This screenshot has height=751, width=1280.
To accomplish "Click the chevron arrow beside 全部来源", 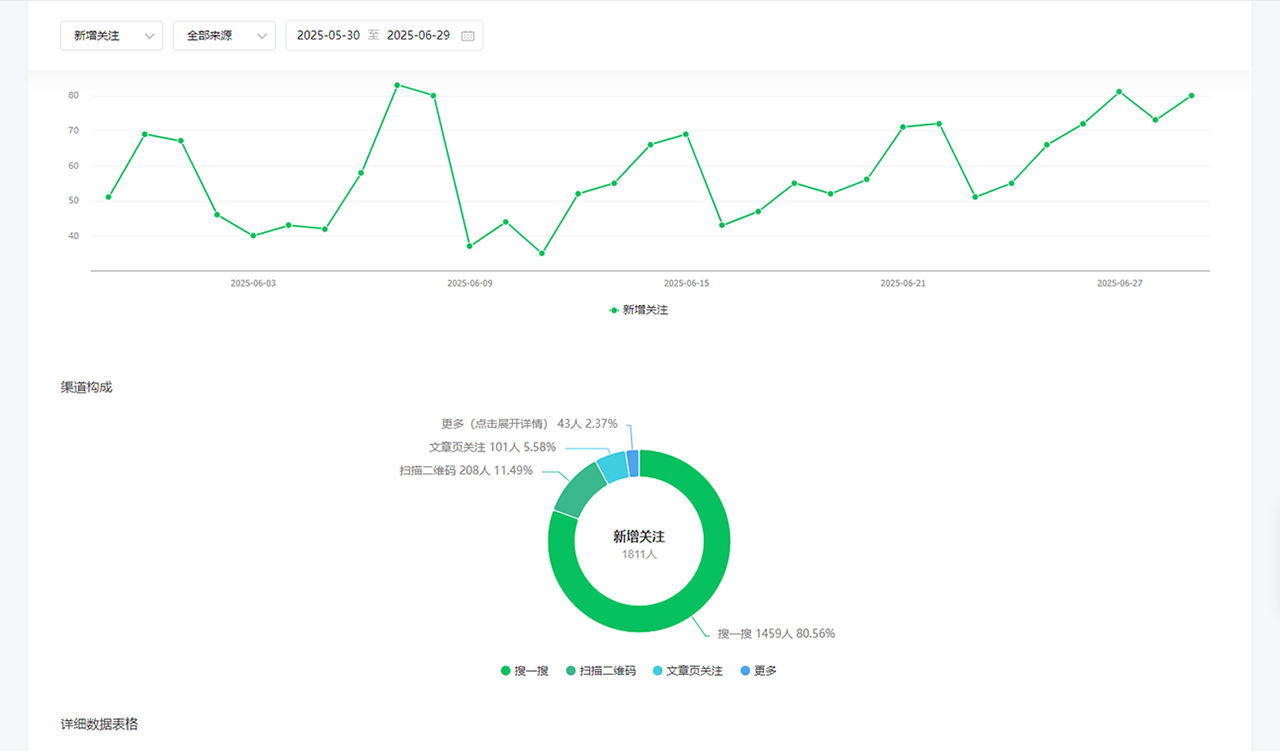I will (x=262, y=36).
